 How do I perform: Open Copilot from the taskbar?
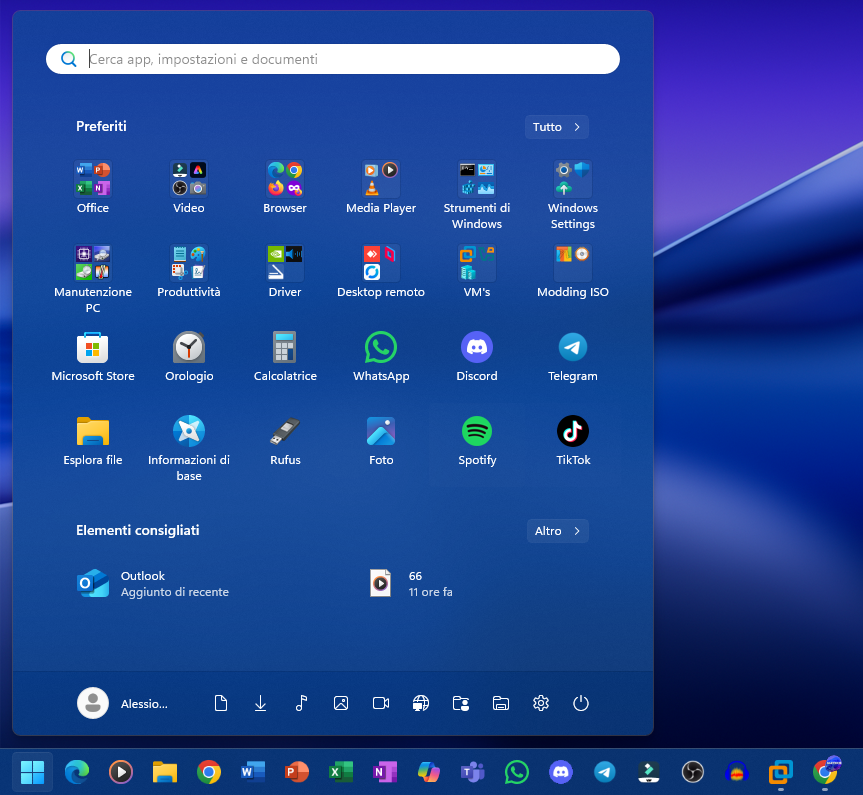tap(429, 772)
